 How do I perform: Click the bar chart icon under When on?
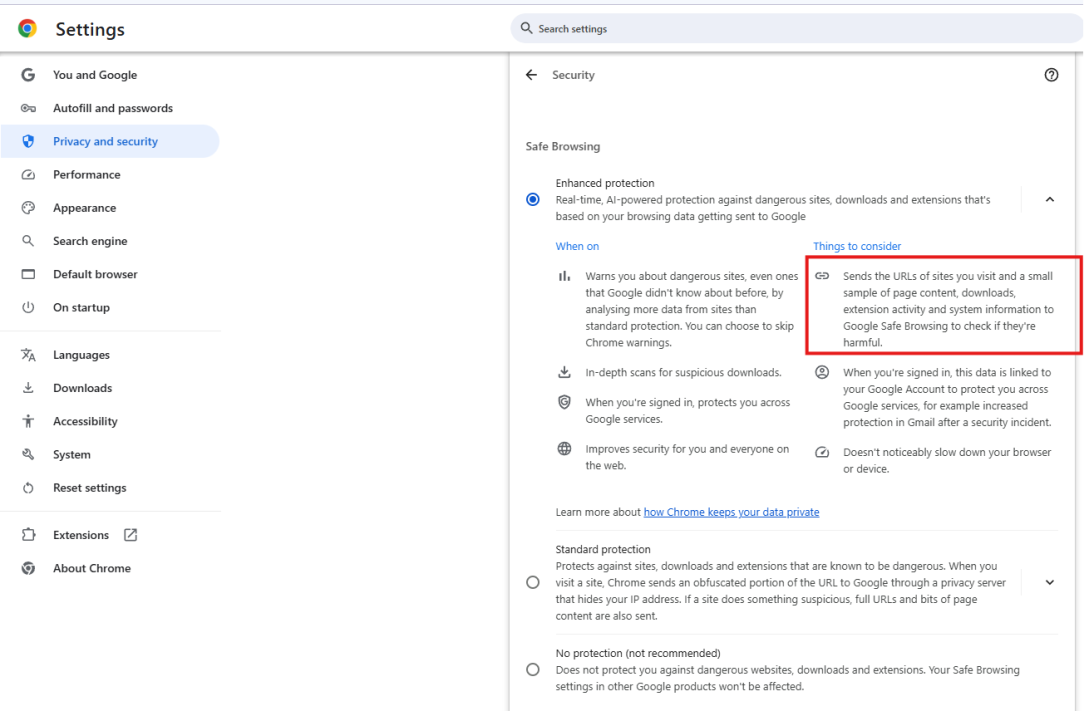coord(564,276)
